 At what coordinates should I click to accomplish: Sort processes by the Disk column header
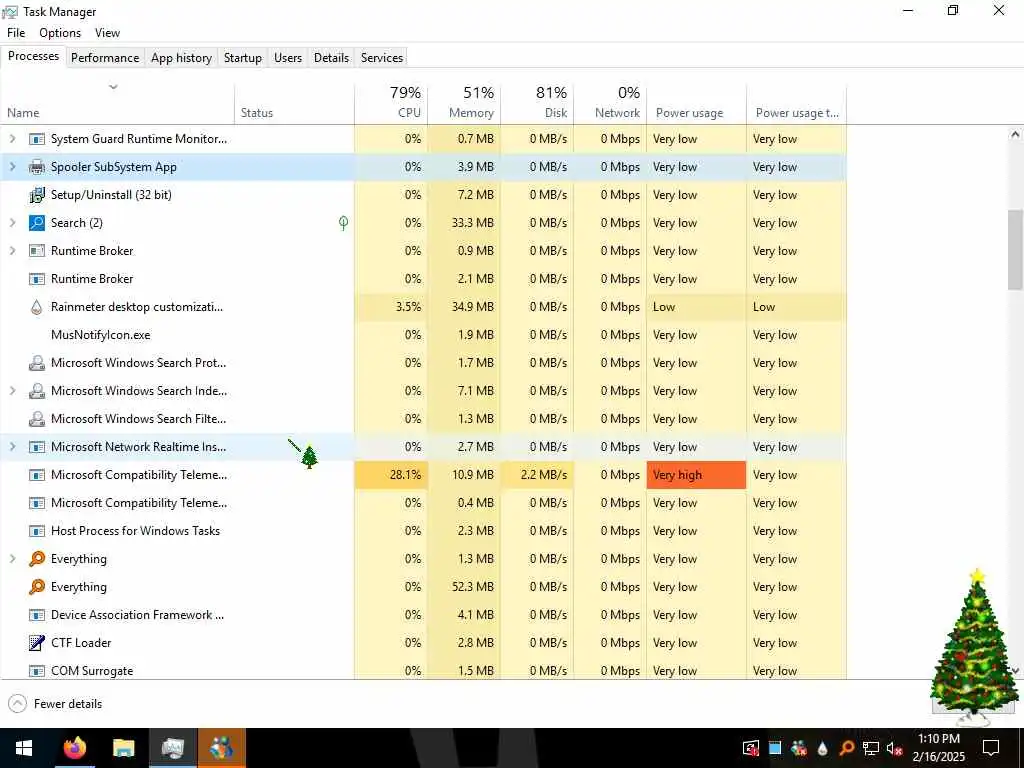point(537,103)
